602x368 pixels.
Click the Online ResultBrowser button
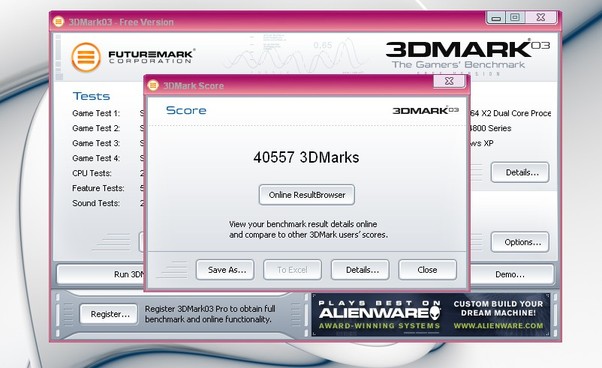pyautogui.click(x=306, y=195)
